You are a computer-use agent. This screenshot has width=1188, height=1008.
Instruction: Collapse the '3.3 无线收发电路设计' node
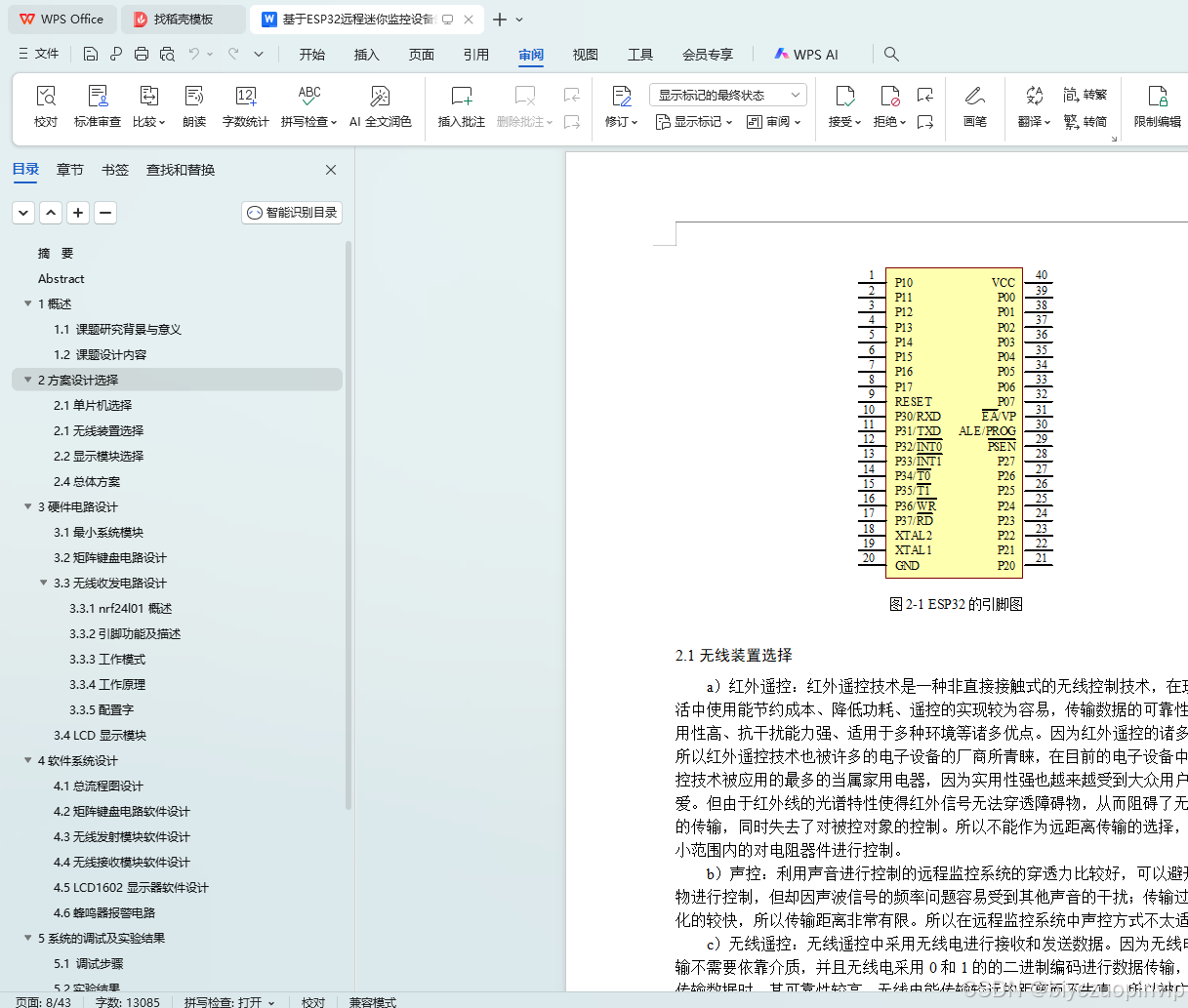pyautogui.click(x=43, y=583)
